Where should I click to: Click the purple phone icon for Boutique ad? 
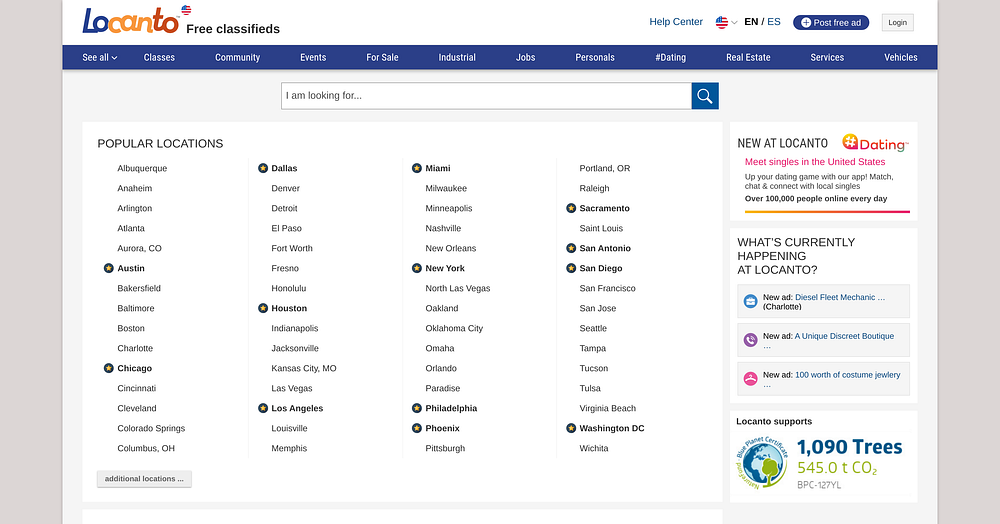click(751, 340)
